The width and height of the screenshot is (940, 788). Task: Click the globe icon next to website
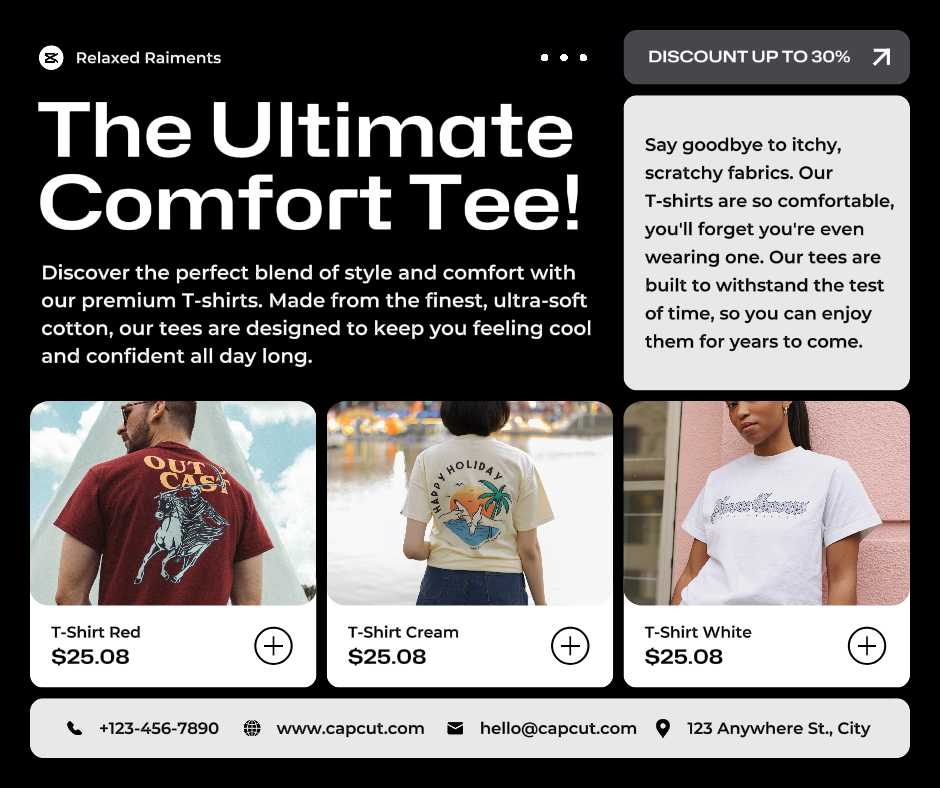click(252, 728)
